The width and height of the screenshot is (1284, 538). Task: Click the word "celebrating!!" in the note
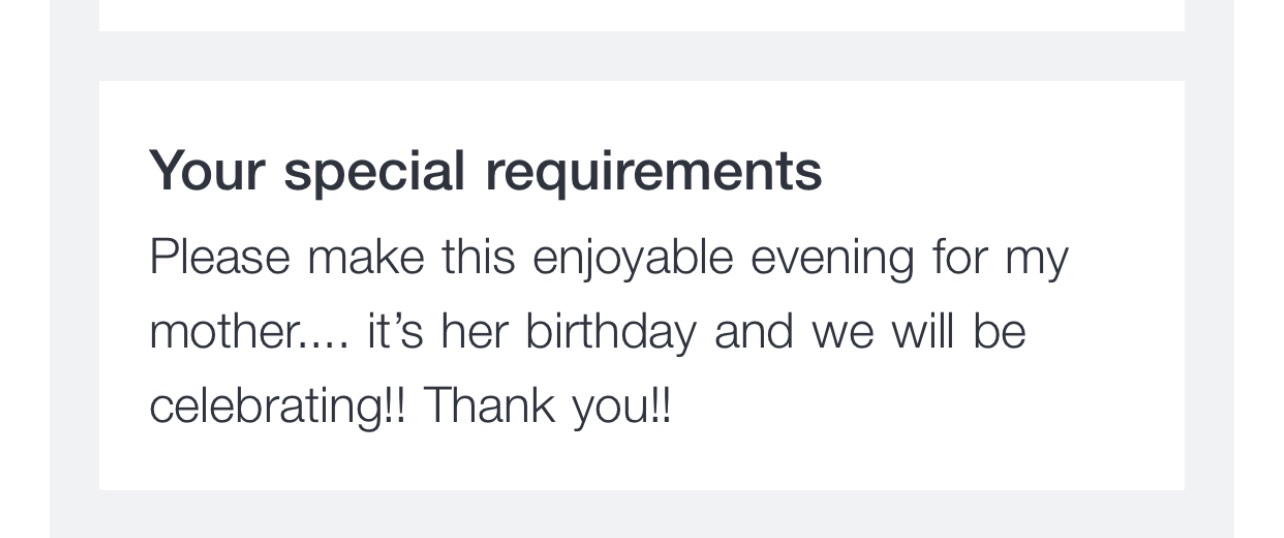pos(278,407)
